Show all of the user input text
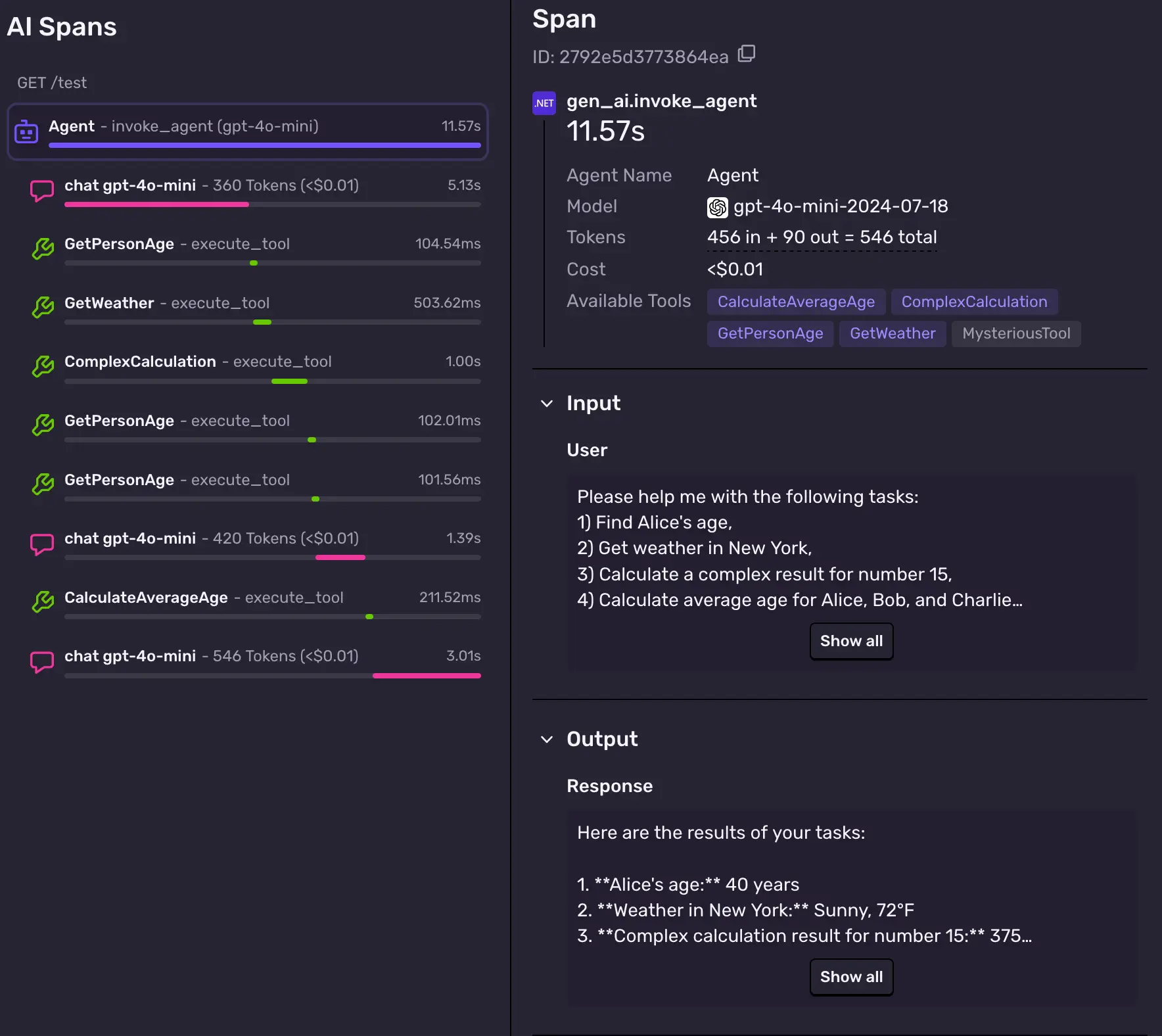 click(851, 641)
